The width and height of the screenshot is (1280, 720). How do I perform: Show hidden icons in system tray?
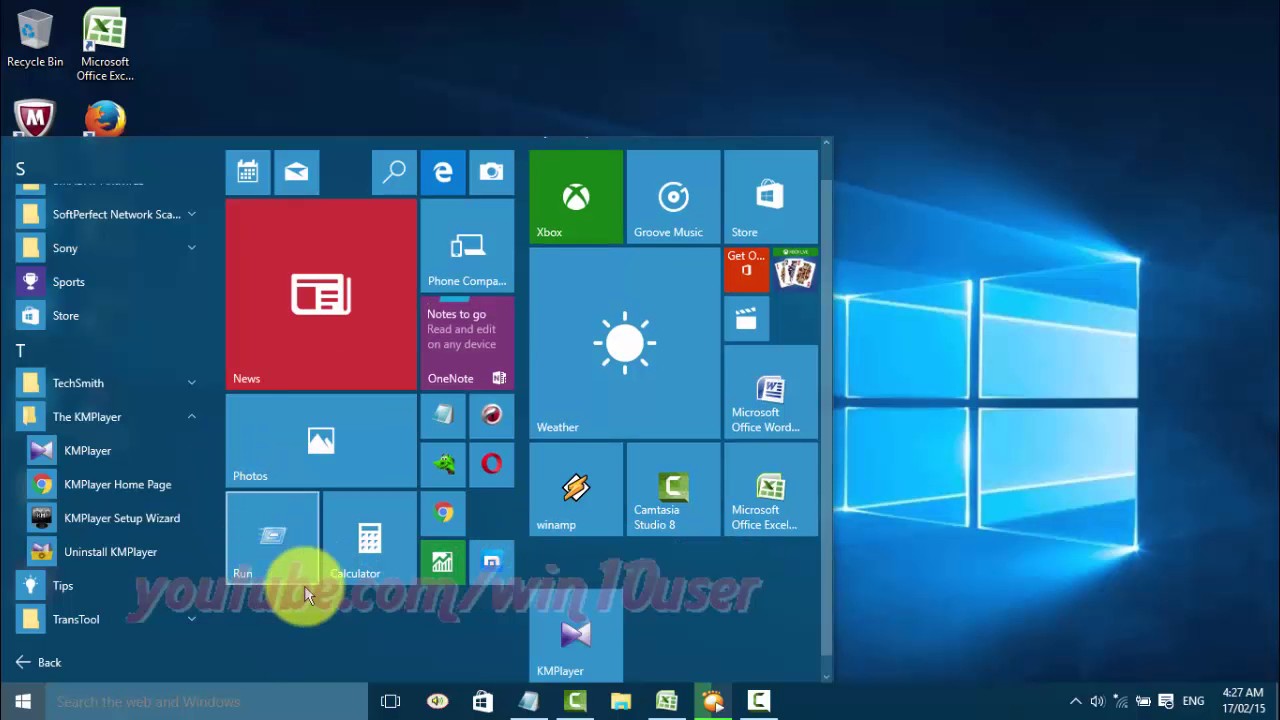point(1075,702)
